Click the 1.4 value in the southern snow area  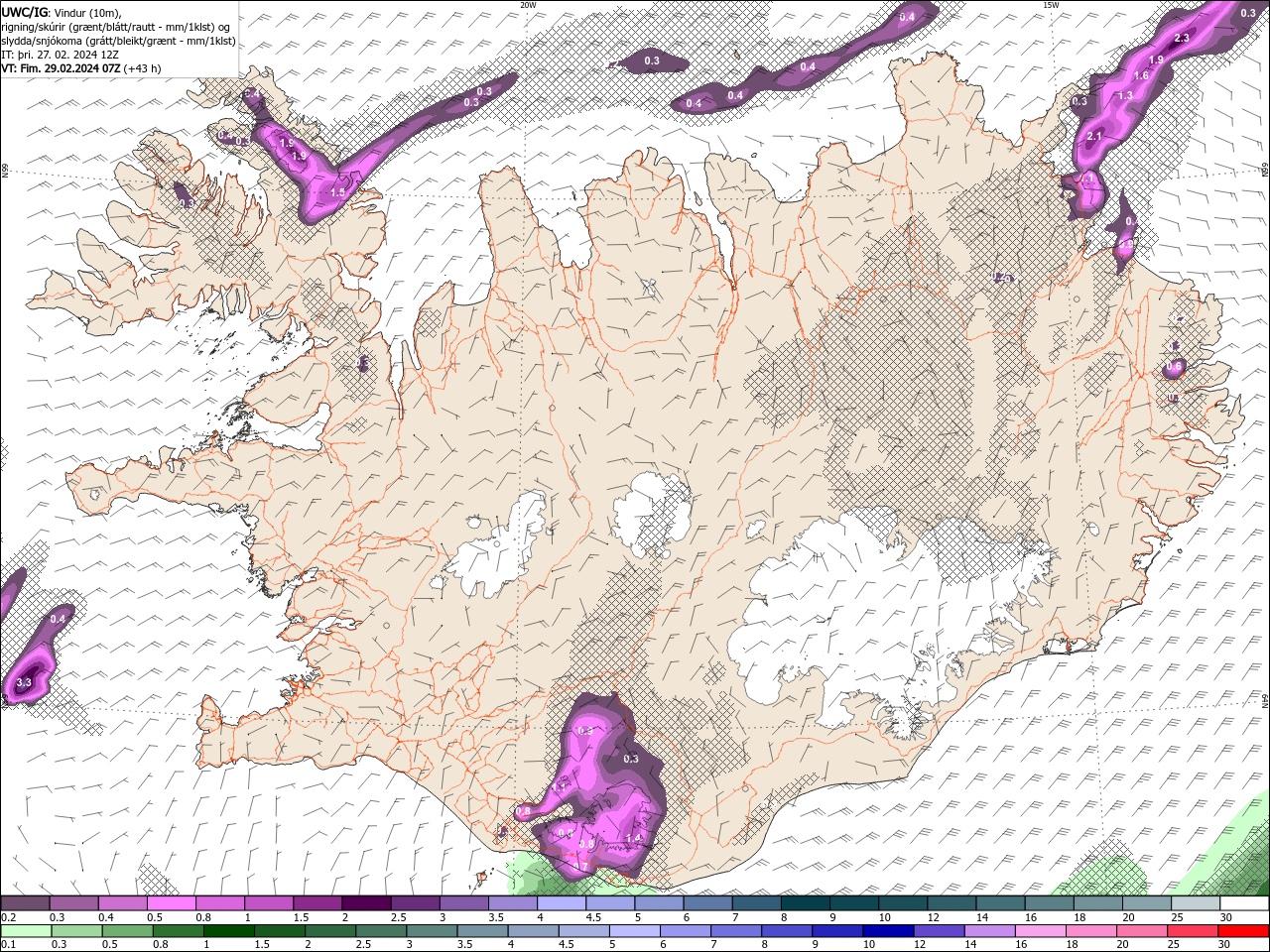tap(634, 838)
